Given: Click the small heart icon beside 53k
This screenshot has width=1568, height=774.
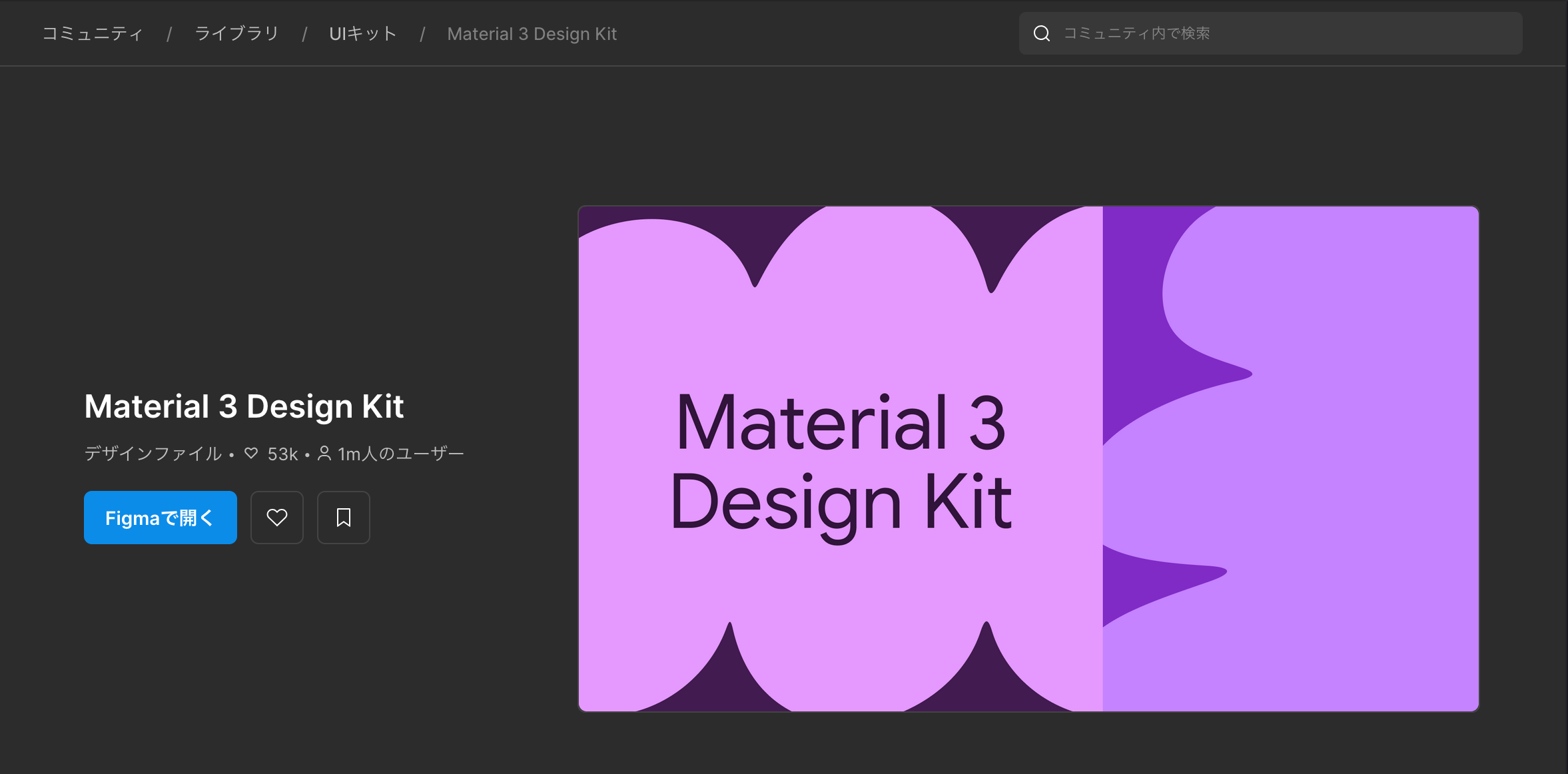Looking at the screenshot, I should [x=251, y=454].
